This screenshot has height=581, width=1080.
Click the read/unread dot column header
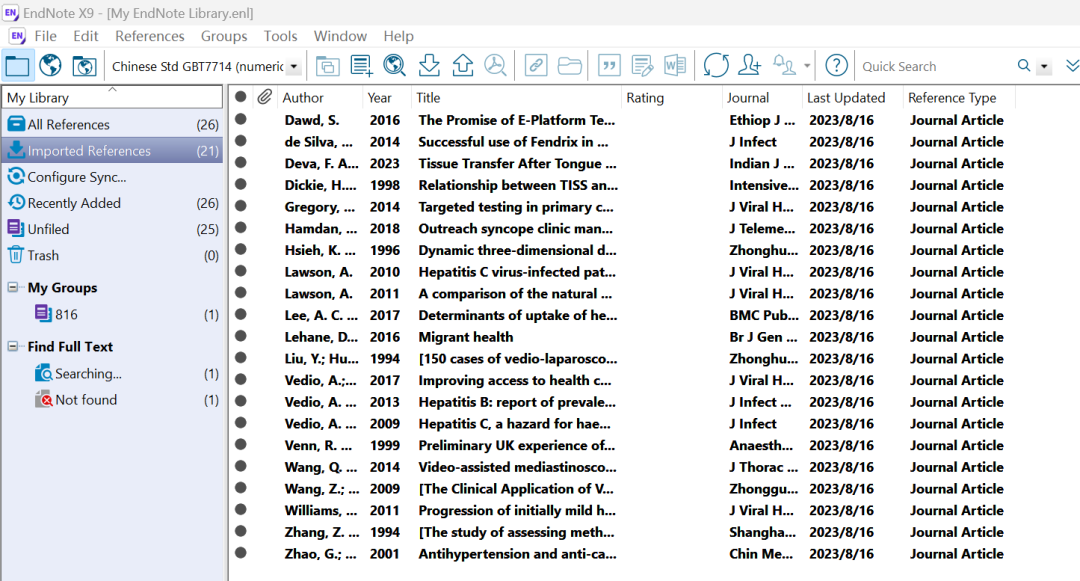240,97
